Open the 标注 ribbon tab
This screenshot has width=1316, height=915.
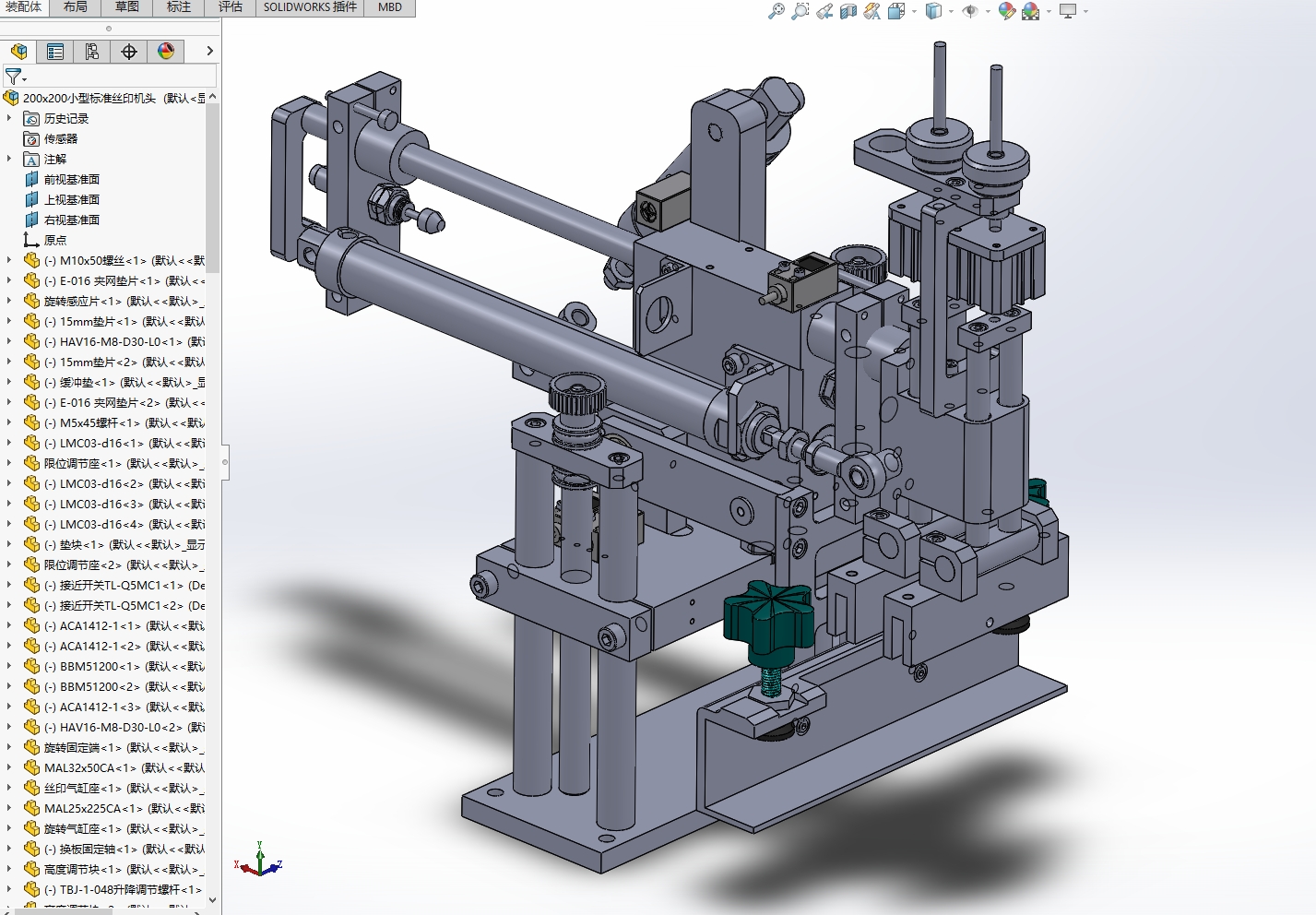[179, 7]
